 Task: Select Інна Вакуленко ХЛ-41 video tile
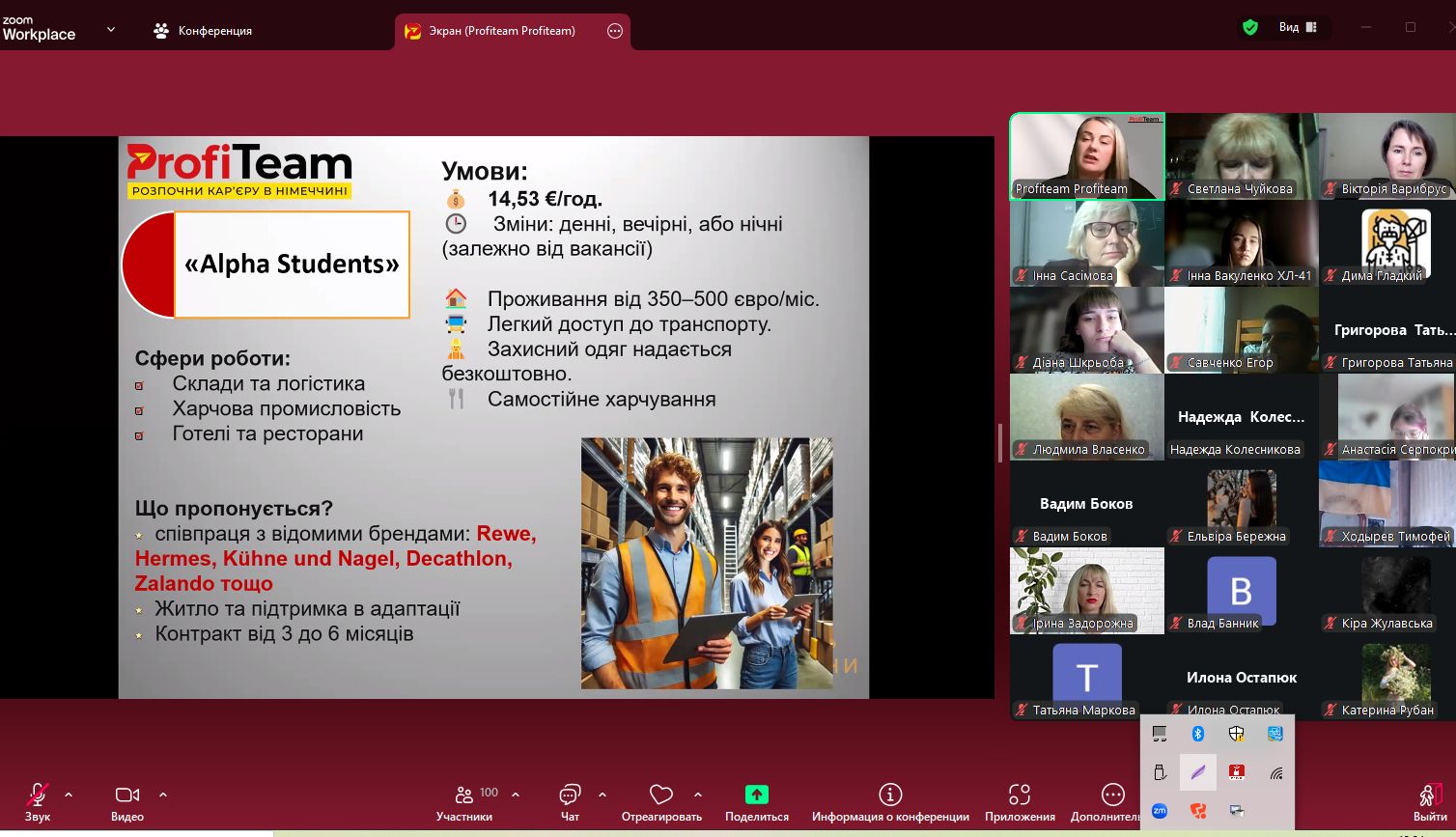[x=1242, y=243]
